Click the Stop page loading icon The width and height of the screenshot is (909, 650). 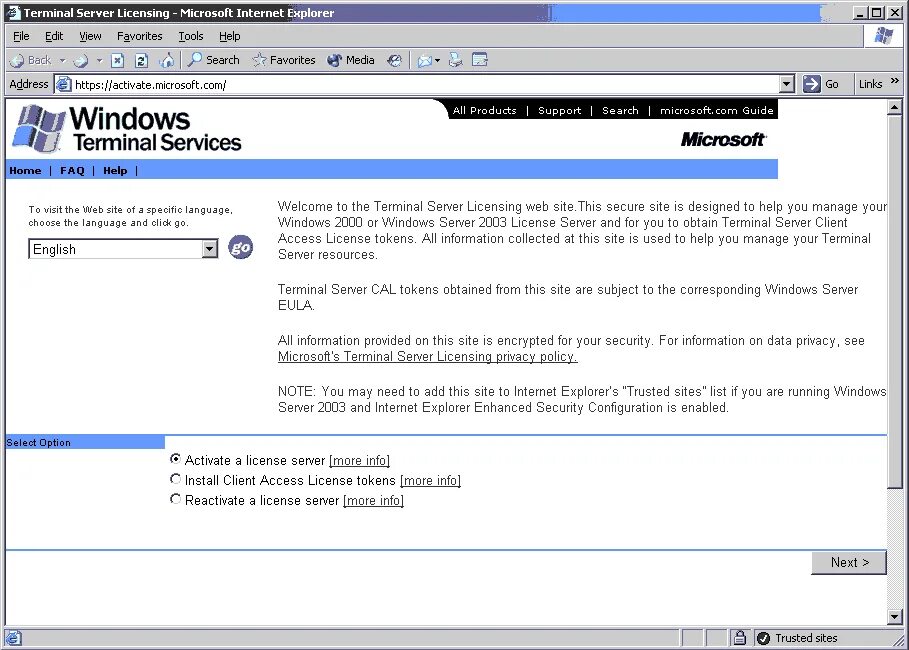[118, 60]
